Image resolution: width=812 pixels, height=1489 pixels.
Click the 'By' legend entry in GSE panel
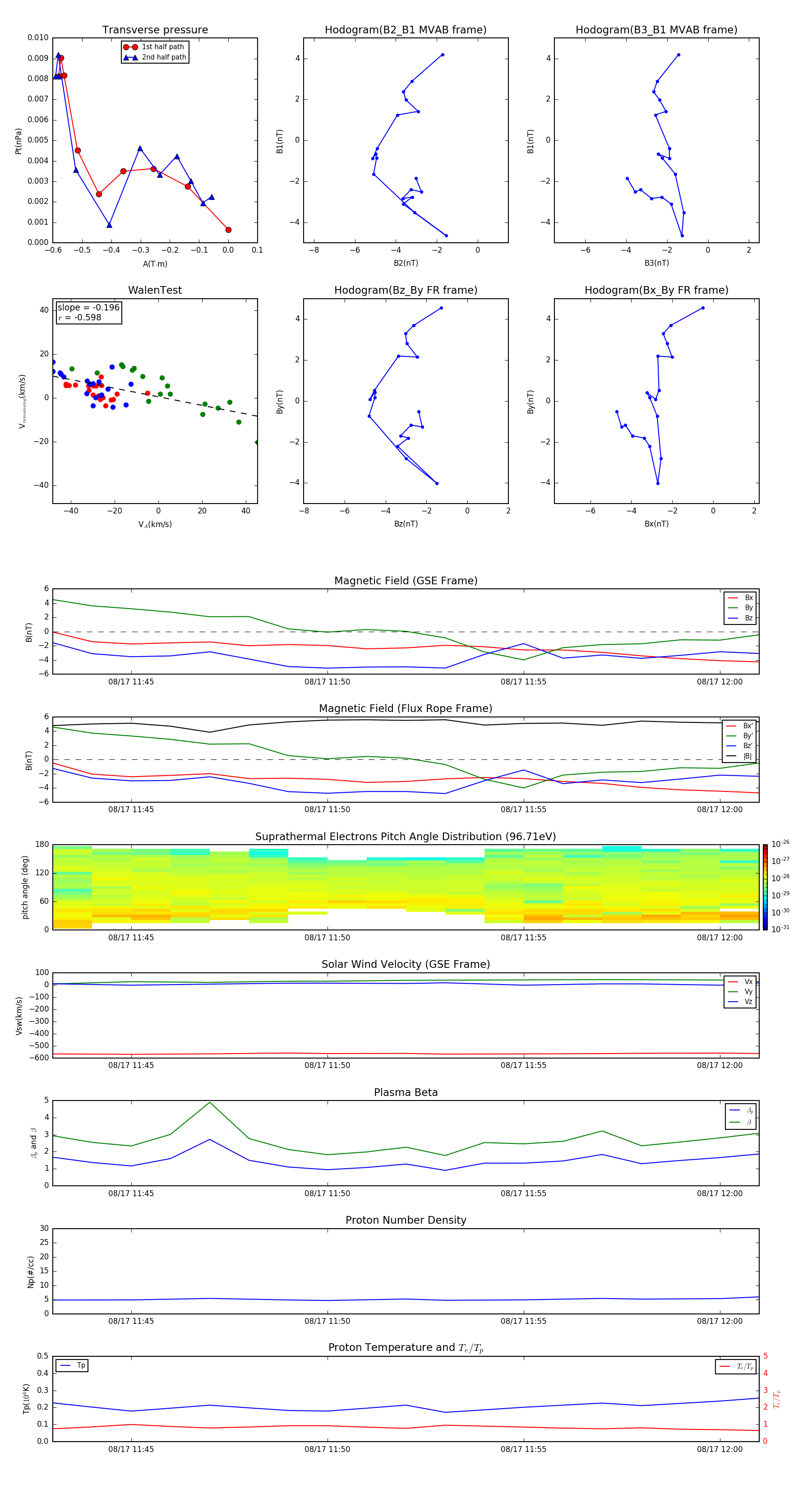click(741, 607)
